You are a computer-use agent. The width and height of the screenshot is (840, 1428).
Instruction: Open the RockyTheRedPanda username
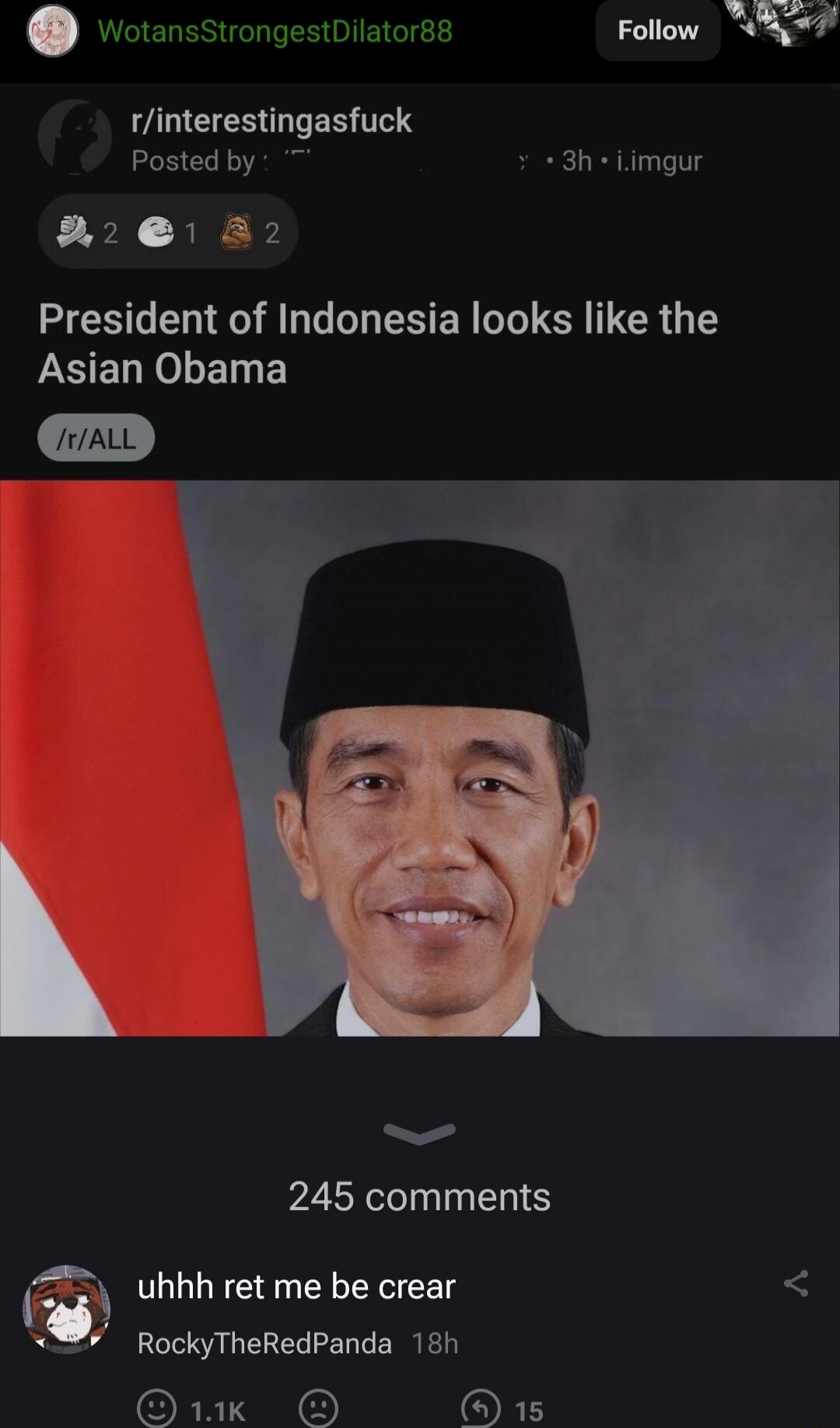(264, 1343)
